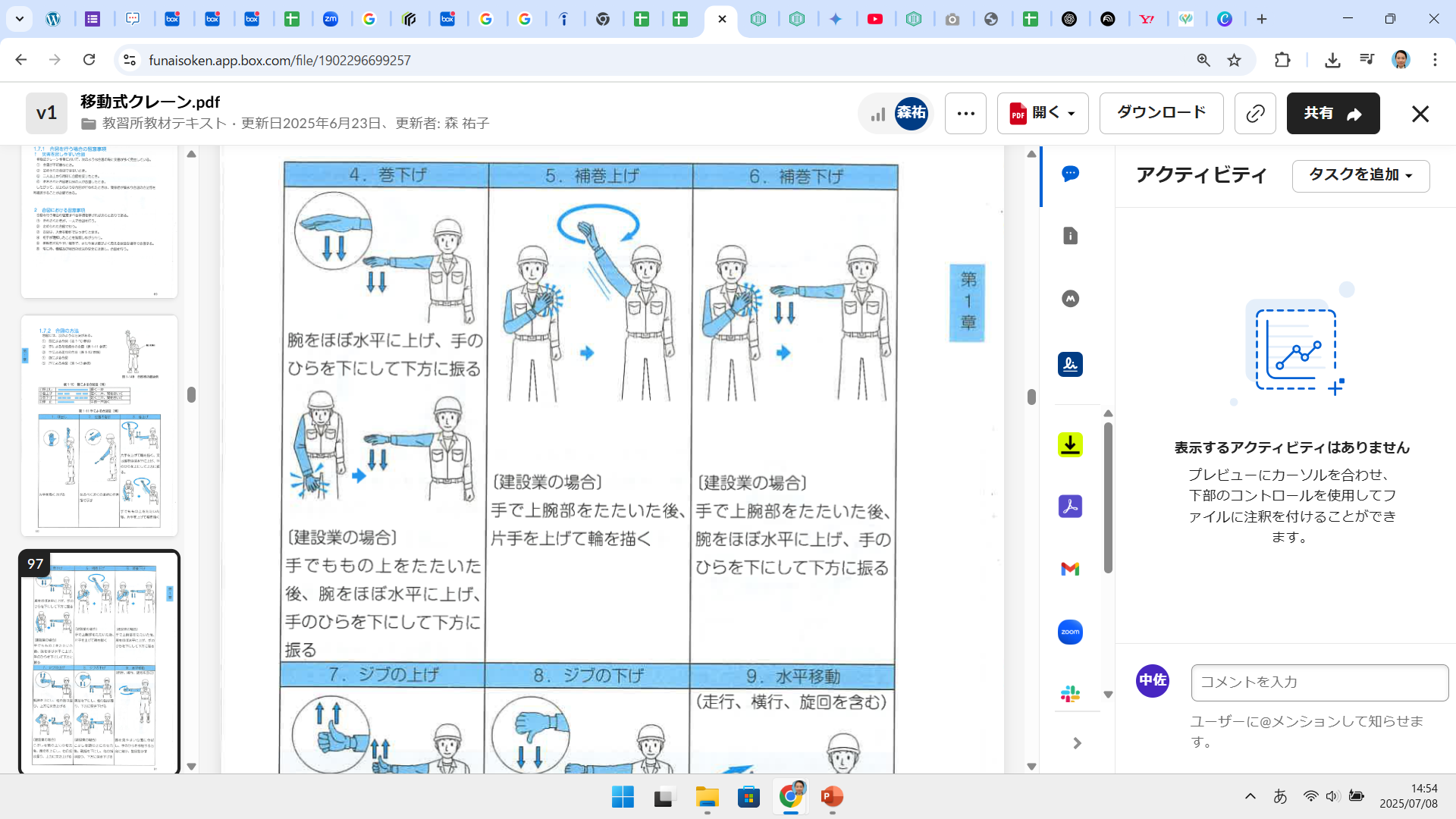The width and height of the screenshot is (1456, 819).
Task: Expand the タスクを追加 dropdown
Action: coord(1360,175)
